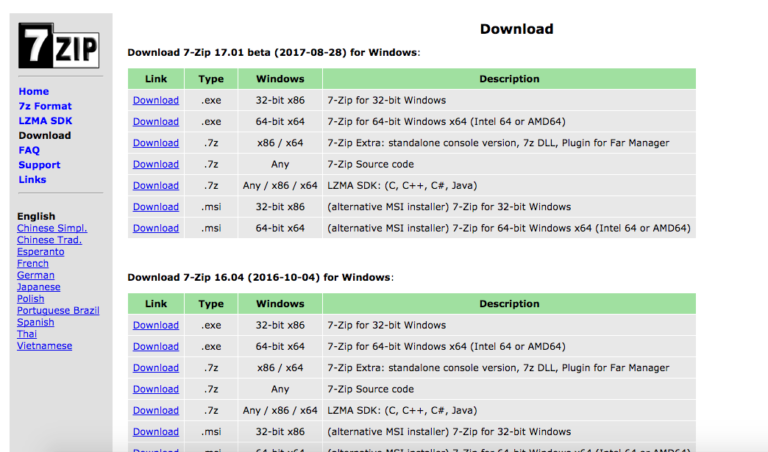Change site language to German
The height and width of the screenshot is (452, 768).
pyautogui.click(x=36, y=275)
